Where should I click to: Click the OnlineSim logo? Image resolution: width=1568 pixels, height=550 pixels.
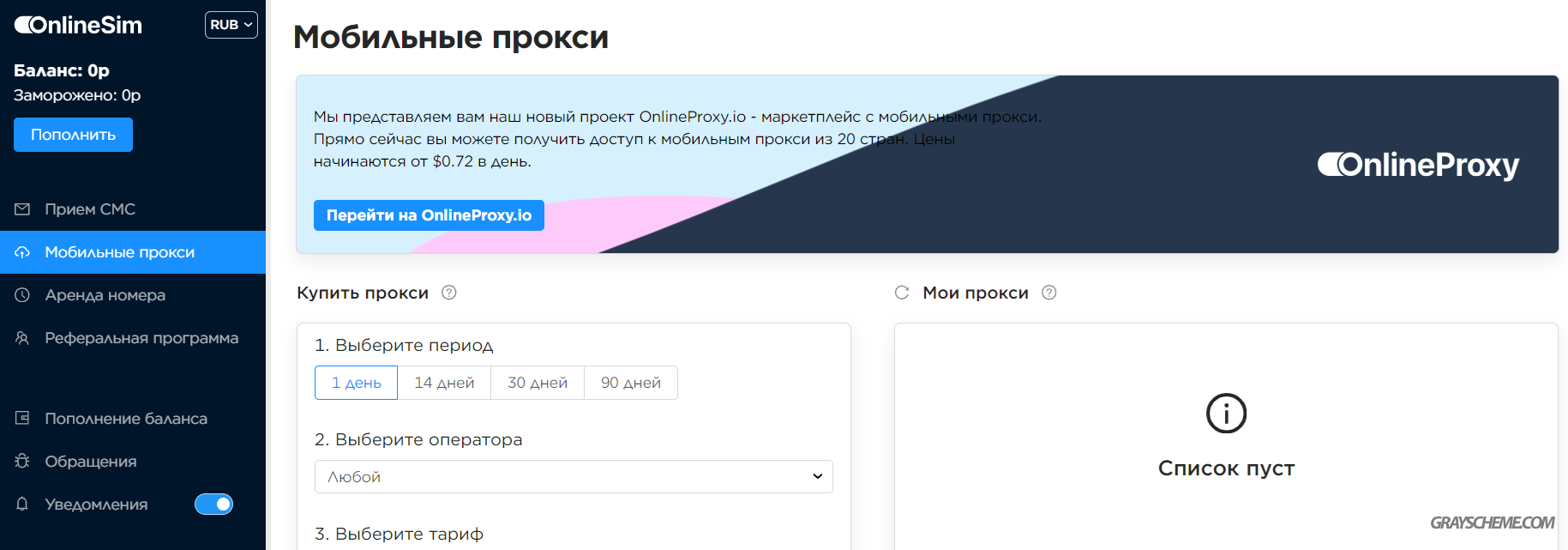78,25
